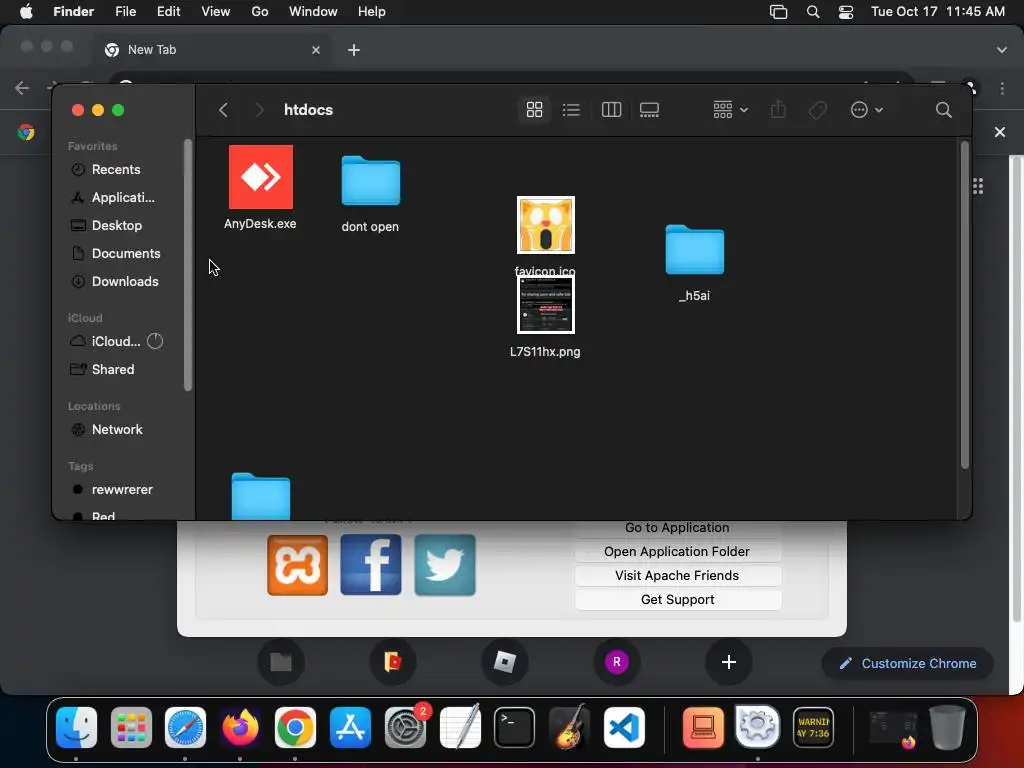The image size is (1024, 768).
Task: Click Get Support button
Action: [x=677, y=600]
